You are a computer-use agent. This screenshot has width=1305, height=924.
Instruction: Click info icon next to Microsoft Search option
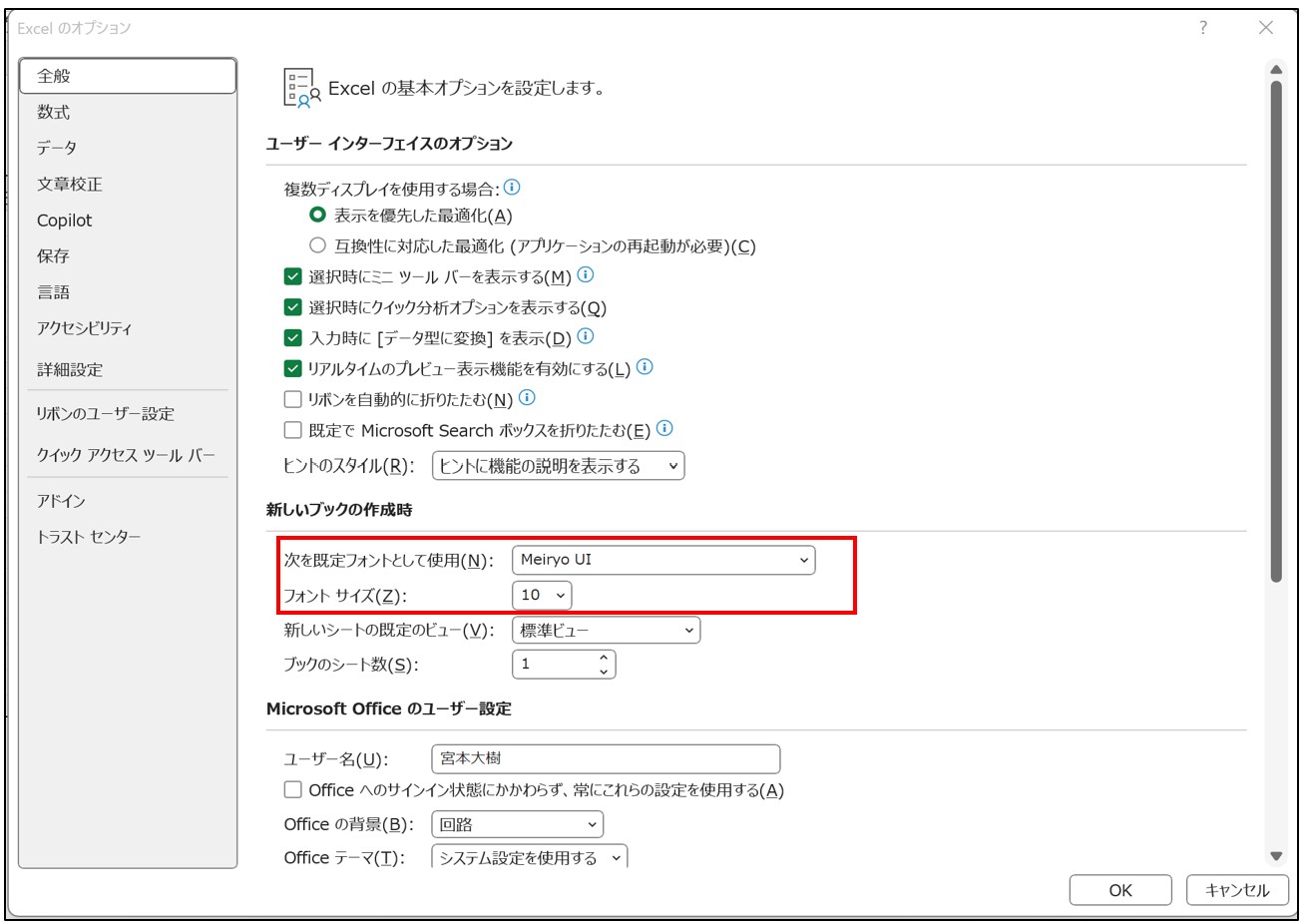[x=664, y=429]
